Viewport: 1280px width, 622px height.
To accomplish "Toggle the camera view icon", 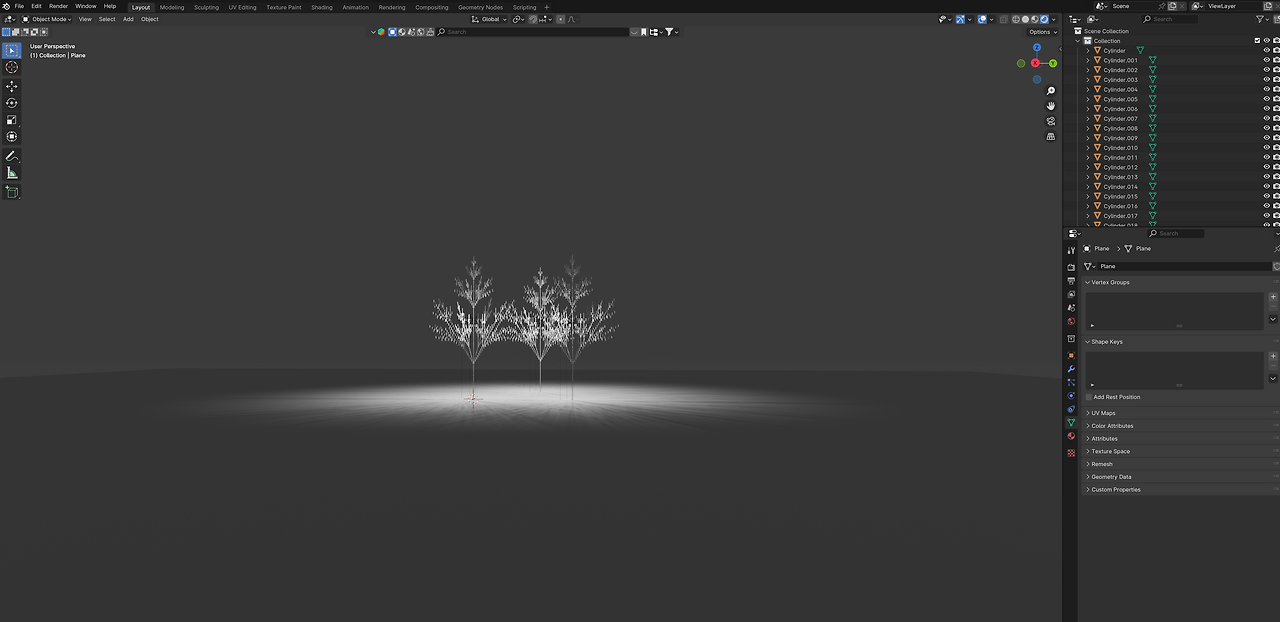I will point(1050,121).
